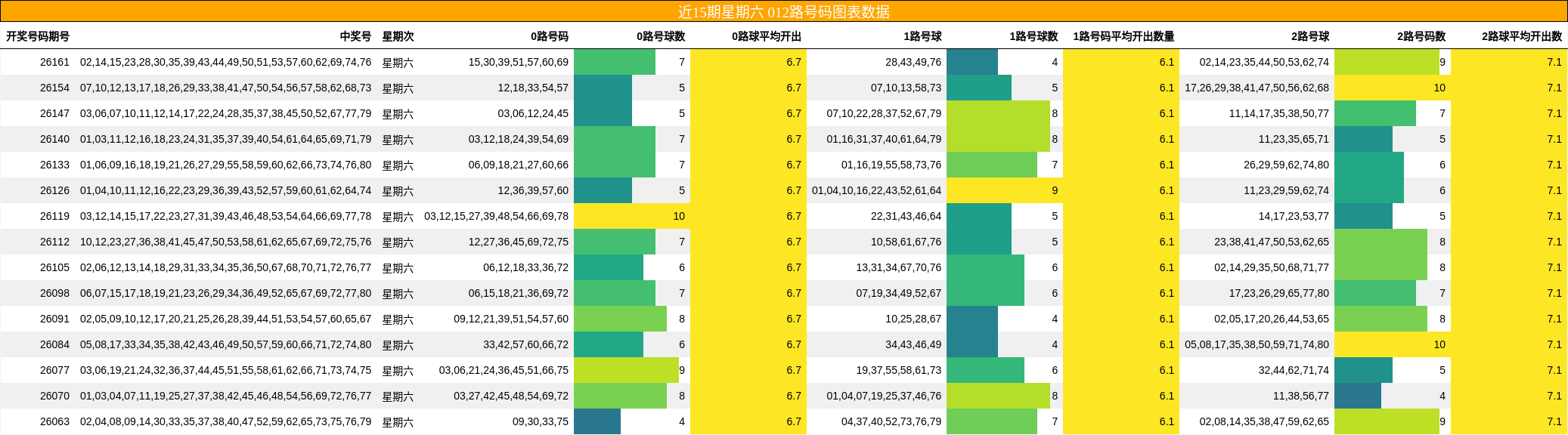Click period number 26084
1568x435 pixels.
pos(54,344)
